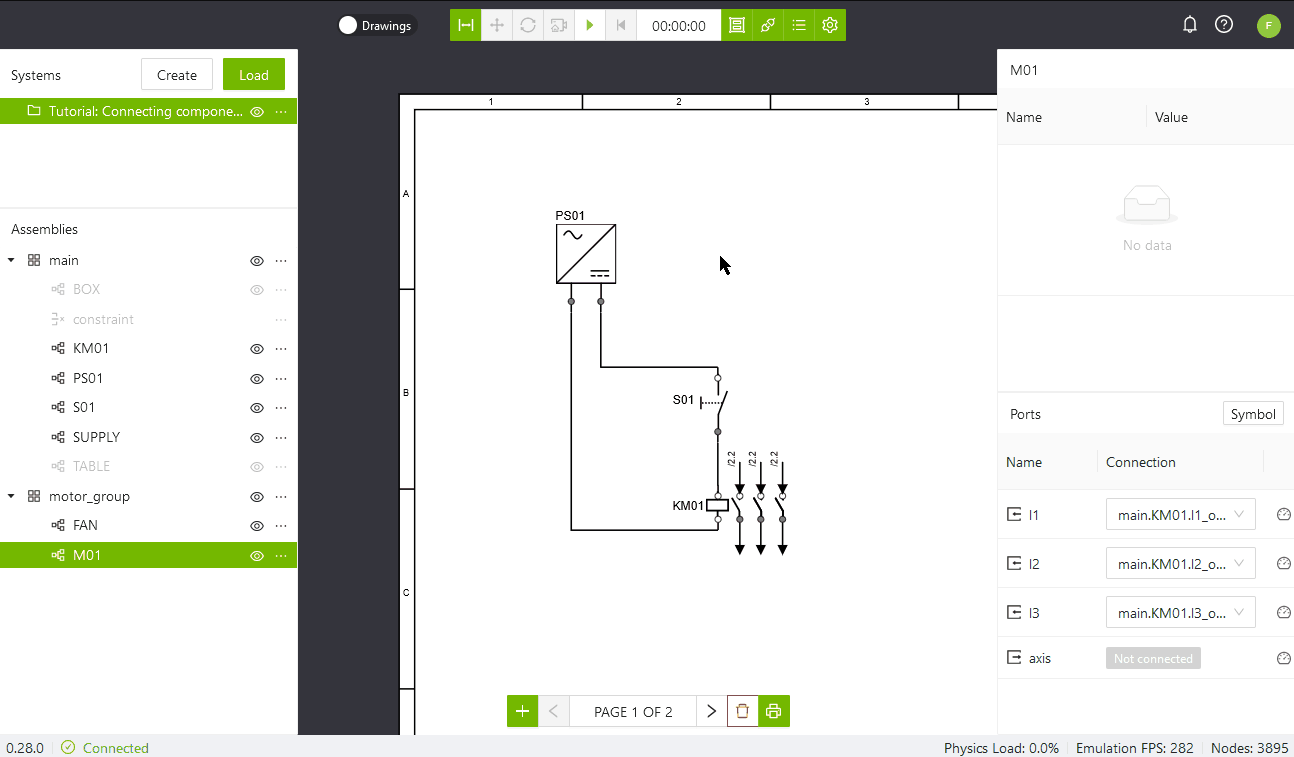Click the Create system button
The image size is (1294, 757).
pyautogui.click(x=177, y=75)
